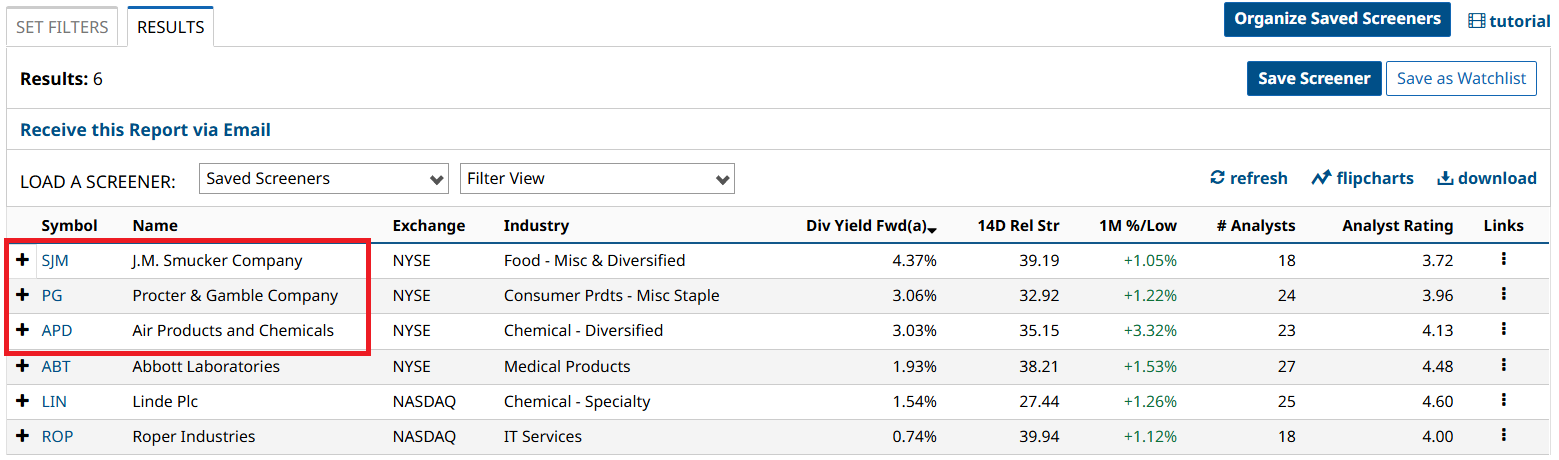
Task: Click the download icon
Action: pyautogui.click(x=1445, y=178)
